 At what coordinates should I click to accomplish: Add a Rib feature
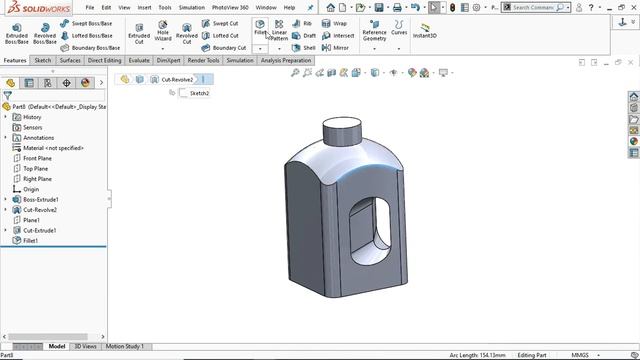coord(302,24)
